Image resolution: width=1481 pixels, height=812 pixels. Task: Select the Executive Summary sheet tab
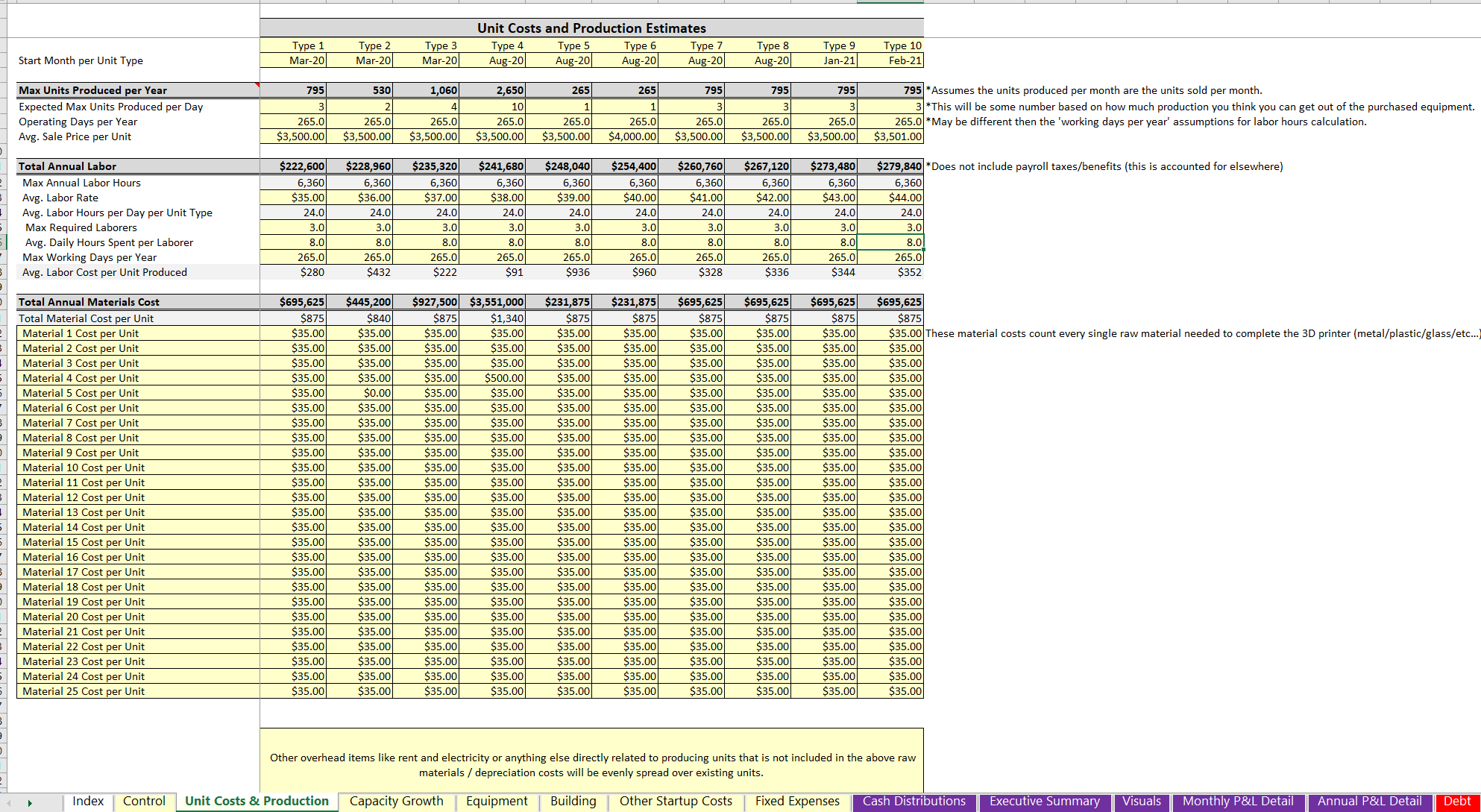tap(1044, 802)
